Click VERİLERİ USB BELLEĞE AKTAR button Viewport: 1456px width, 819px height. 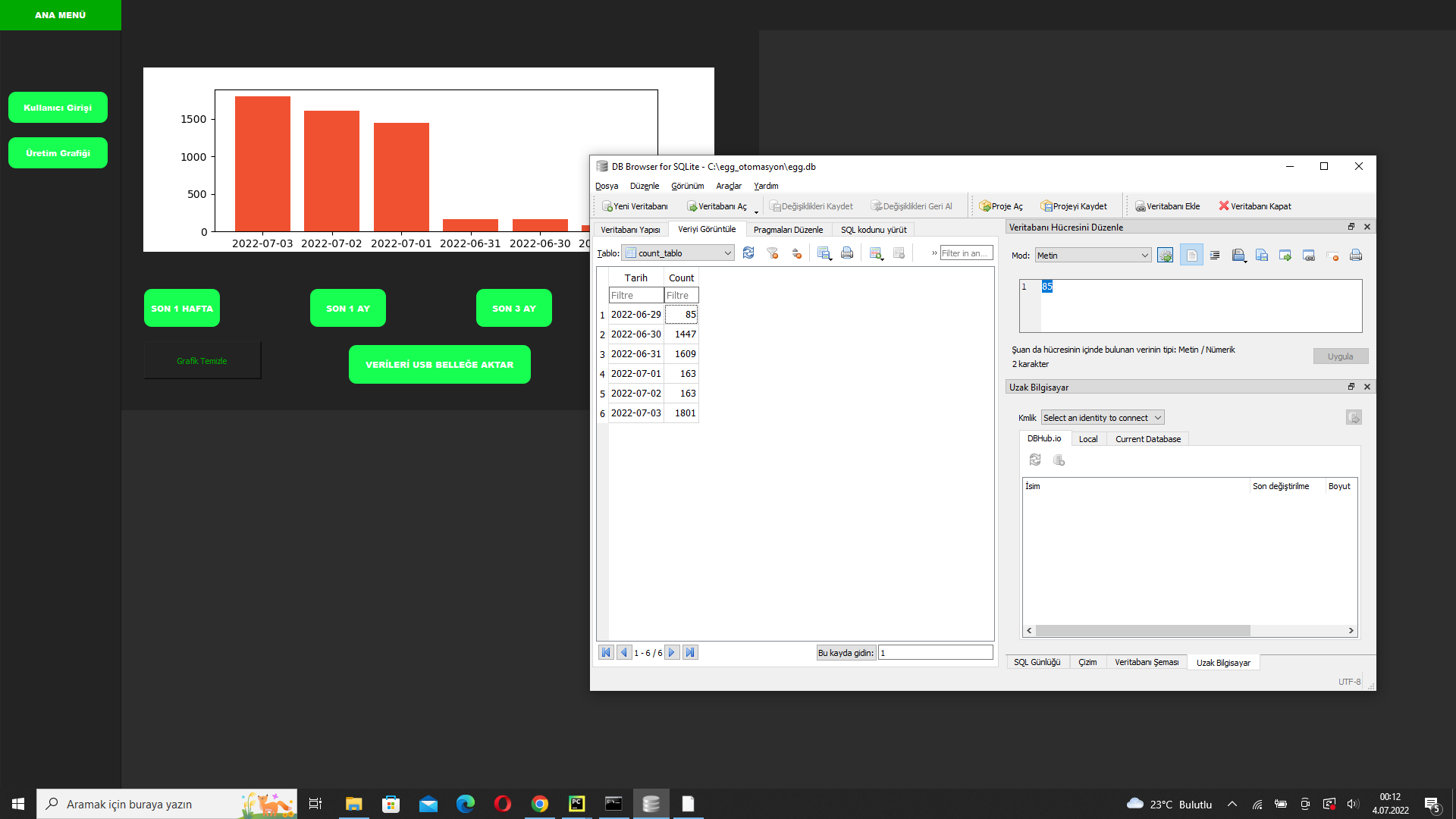click(440, 364)
